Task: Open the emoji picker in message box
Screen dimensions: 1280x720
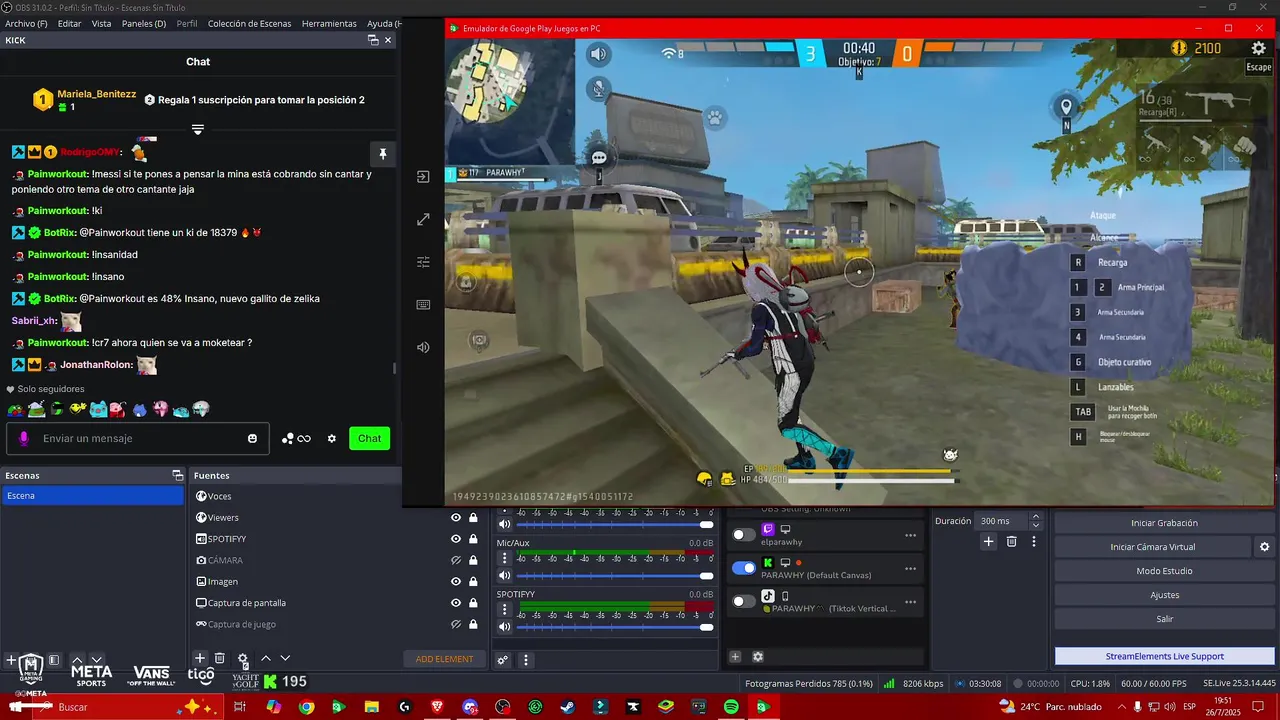Action: pyautogui.click(x=252, y=439)
